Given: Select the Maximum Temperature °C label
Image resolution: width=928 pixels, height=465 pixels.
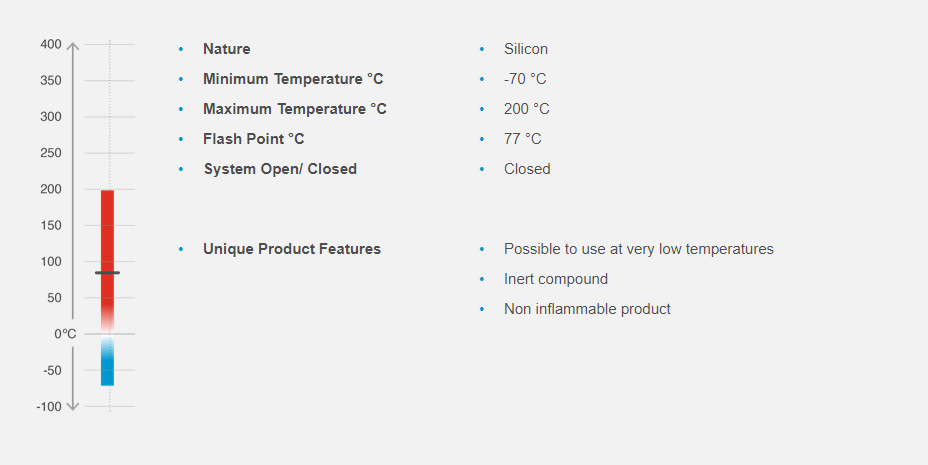Looking at the screenshot, I should click(295, 109).
